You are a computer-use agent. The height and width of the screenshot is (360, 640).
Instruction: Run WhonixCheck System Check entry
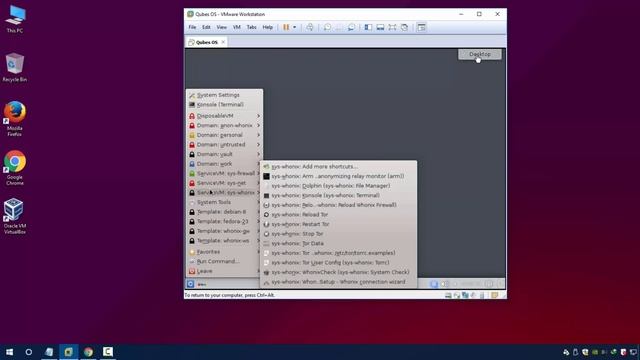[338, 272]
